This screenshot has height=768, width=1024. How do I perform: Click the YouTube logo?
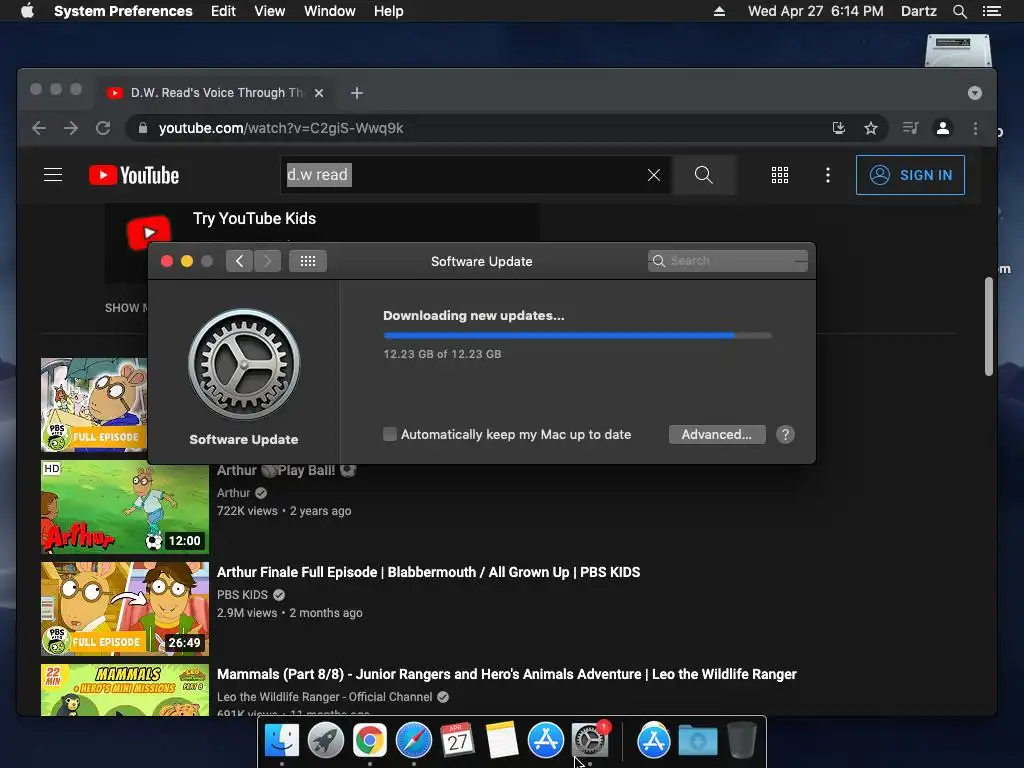pos(134,175)
